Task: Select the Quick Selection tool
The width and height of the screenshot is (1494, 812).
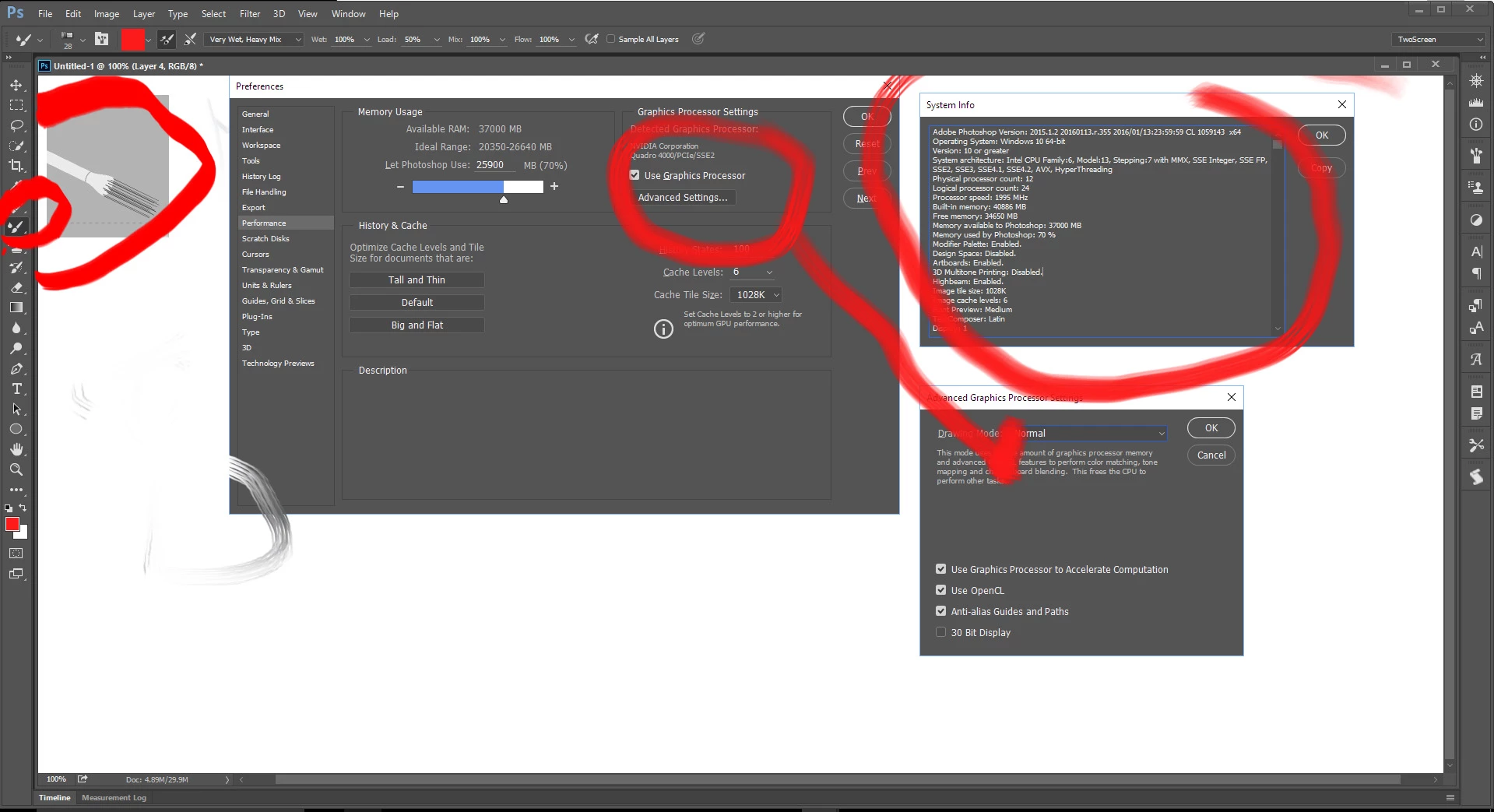Action: (x=16, y=146)
